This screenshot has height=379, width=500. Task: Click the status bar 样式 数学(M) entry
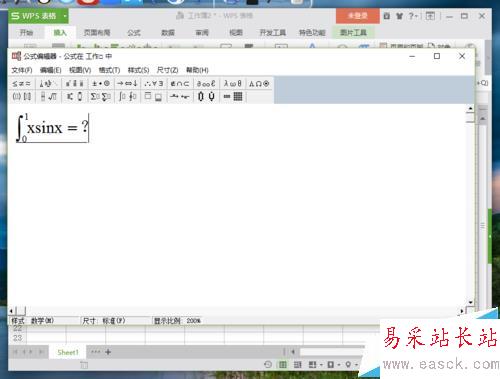click(33, 321)
